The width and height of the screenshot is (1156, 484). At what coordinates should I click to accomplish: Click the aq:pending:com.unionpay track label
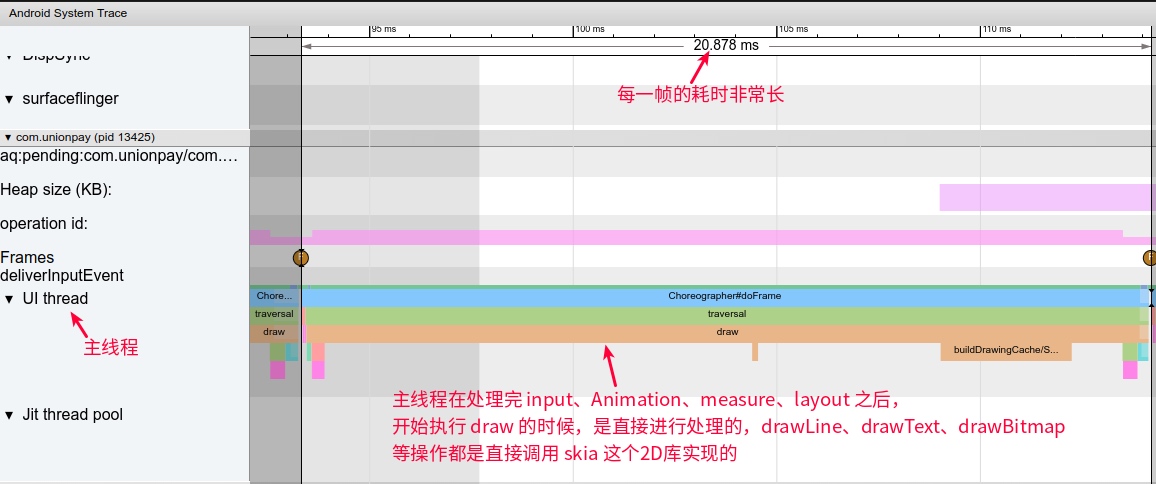tap(120, 156)
